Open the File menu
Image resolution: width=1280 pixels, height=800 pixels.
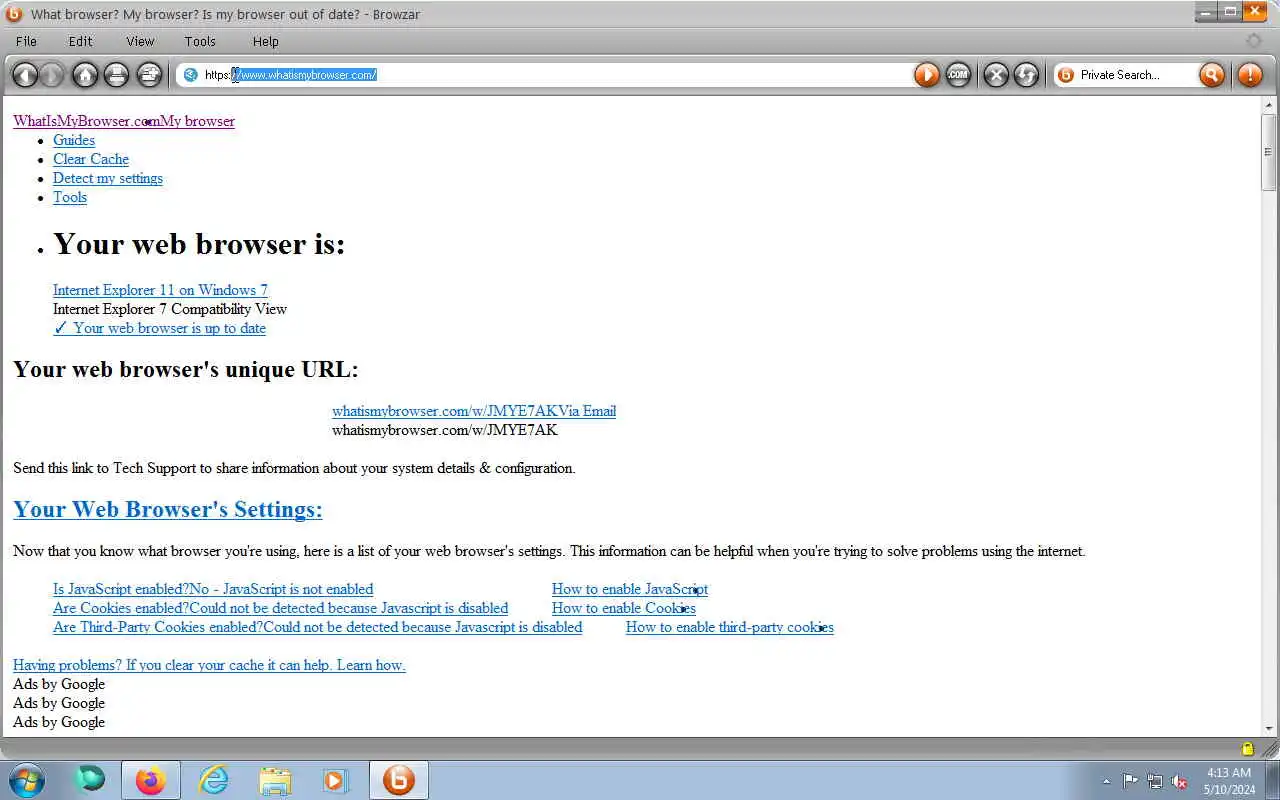(x=26, y=41)
